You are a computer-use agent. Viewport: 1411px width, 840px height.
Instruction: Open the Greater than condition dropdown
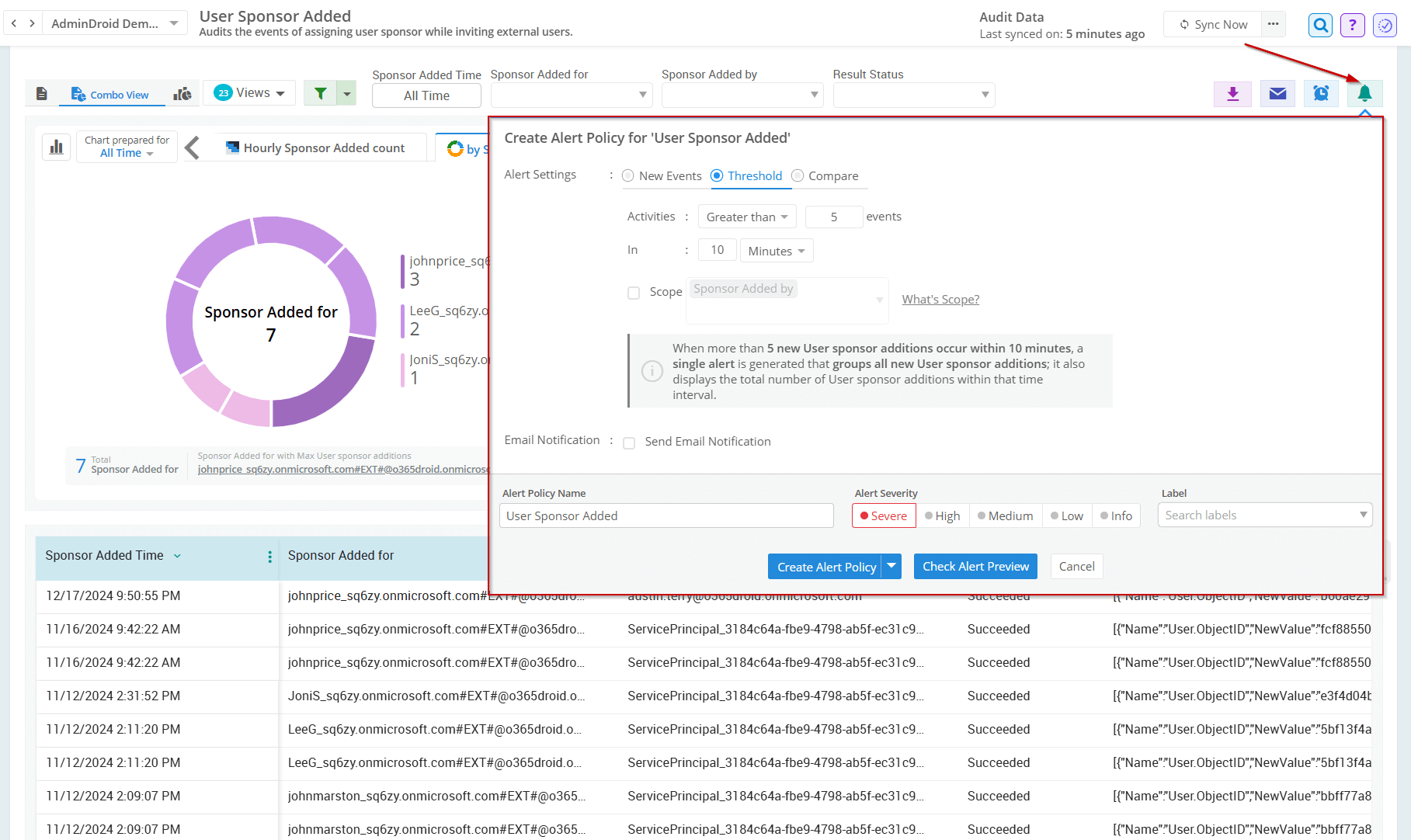[x=746, y=217]
